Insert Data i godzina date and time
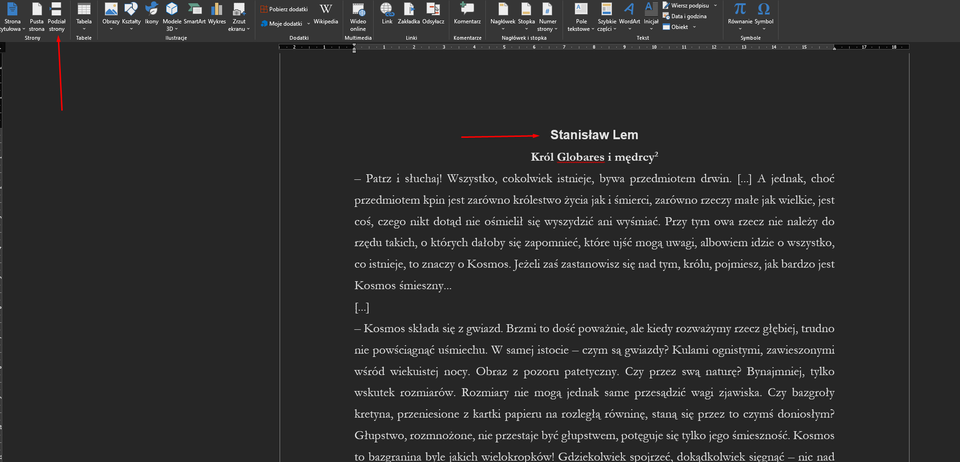The width and height of the screenshot is (960, 462). pos(684,16)
